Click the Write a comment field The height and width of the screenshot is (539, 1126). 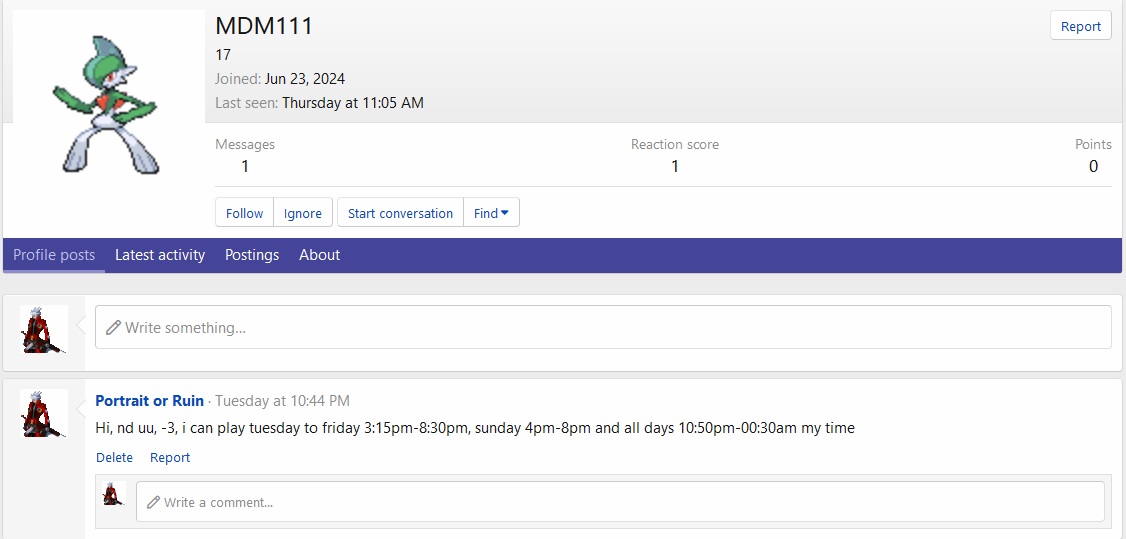tap(620, 502)
